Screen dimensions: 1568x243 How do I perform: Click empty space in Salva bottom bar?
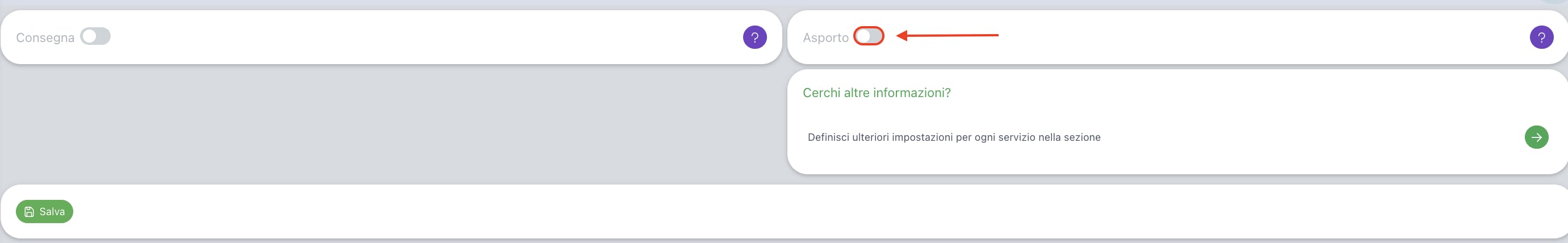(791, 211)
